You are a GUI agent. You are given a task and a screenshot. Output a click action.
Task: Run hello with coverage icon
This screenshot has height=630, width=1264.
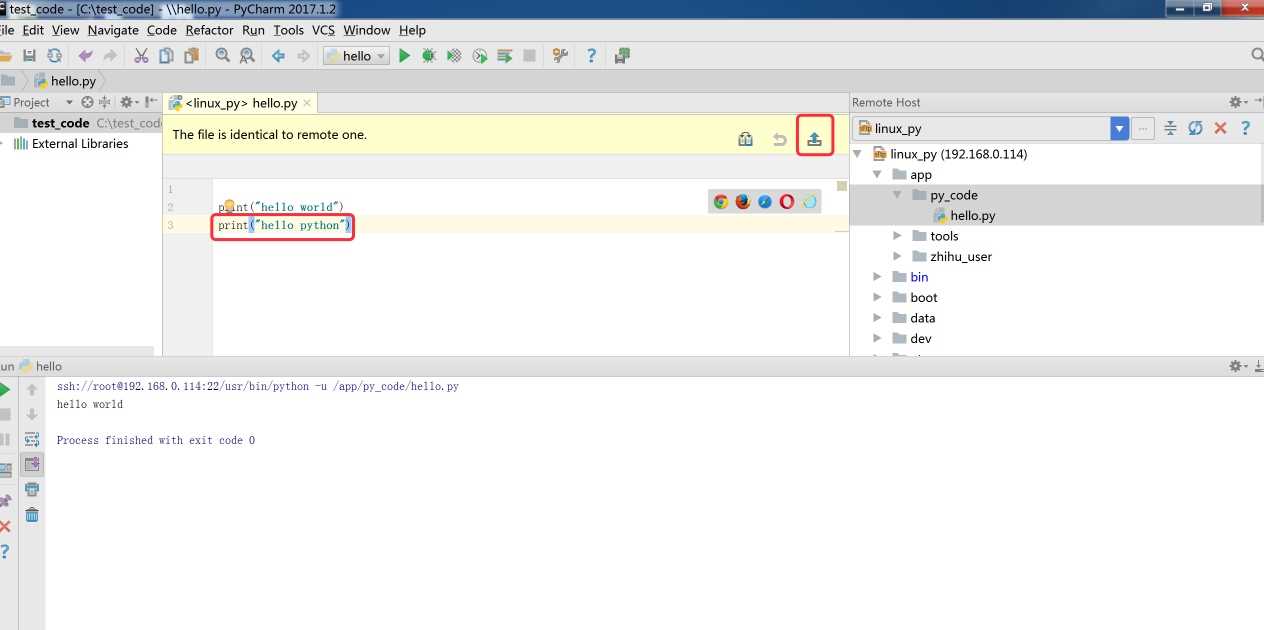[x=454, y=56]
